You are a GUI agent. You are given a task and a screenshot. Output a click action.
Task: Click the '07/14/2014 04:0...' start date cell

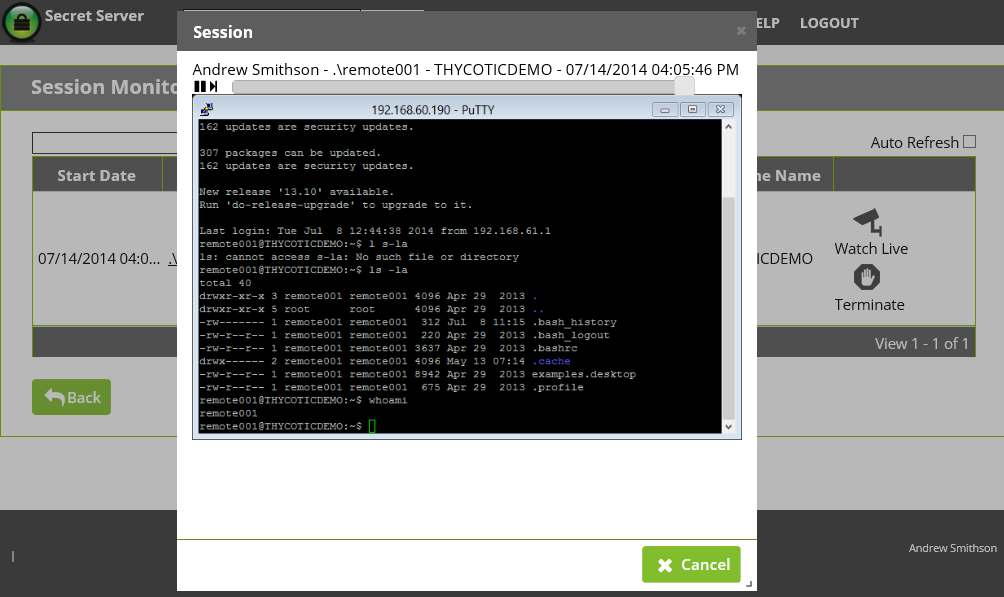click(x=99, y=259)
